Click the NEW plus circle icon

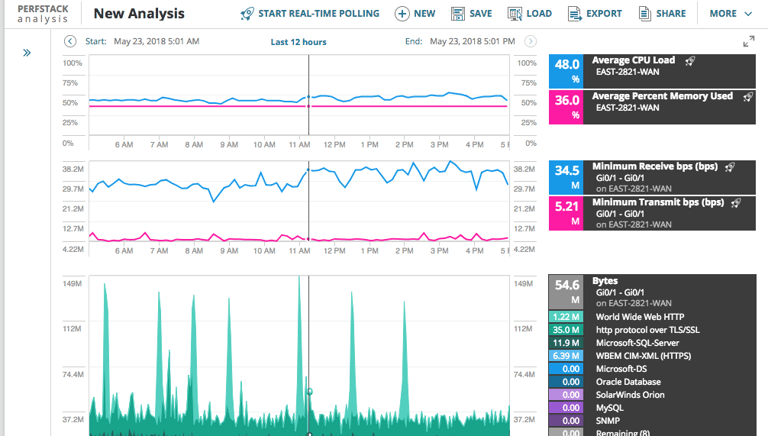point(402,14)
